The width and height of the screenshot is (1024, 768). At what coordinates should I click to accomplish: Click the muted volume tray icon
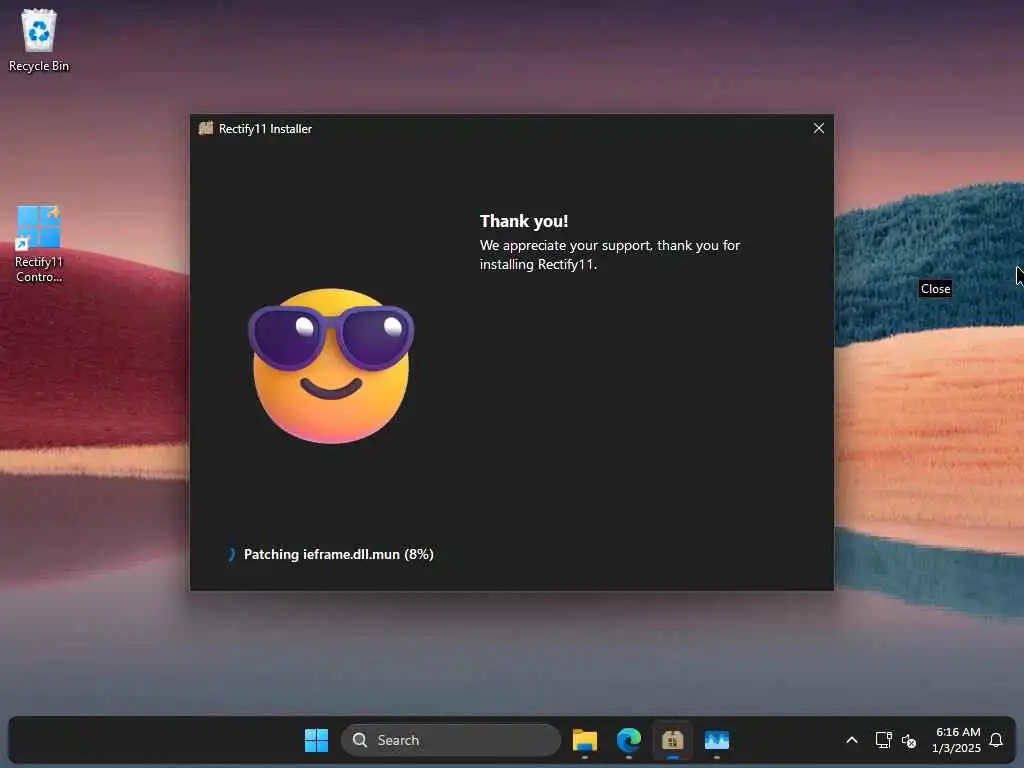tap(908, 741)
